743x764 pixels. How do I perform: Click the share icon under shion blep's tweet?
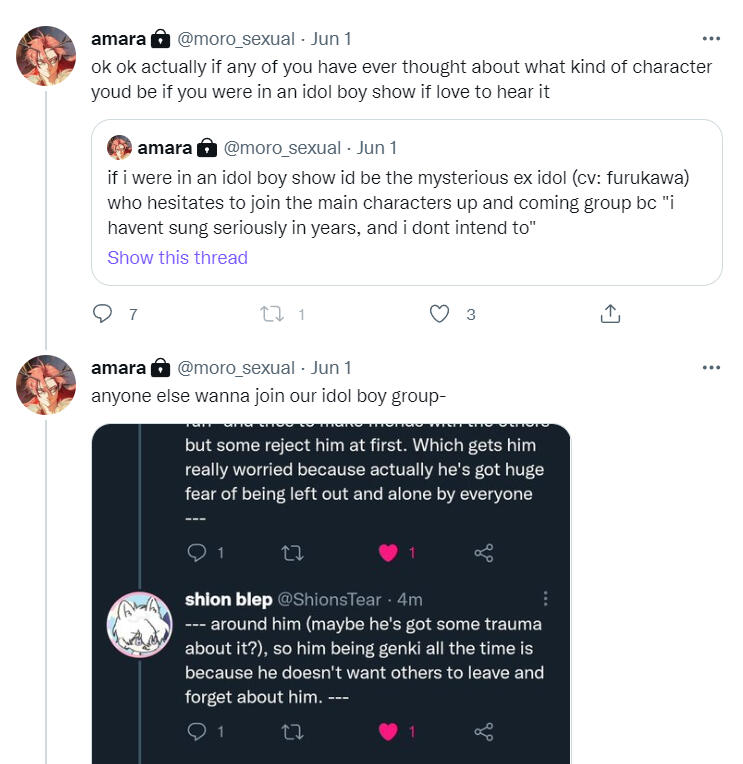click(x=483, y=732)
